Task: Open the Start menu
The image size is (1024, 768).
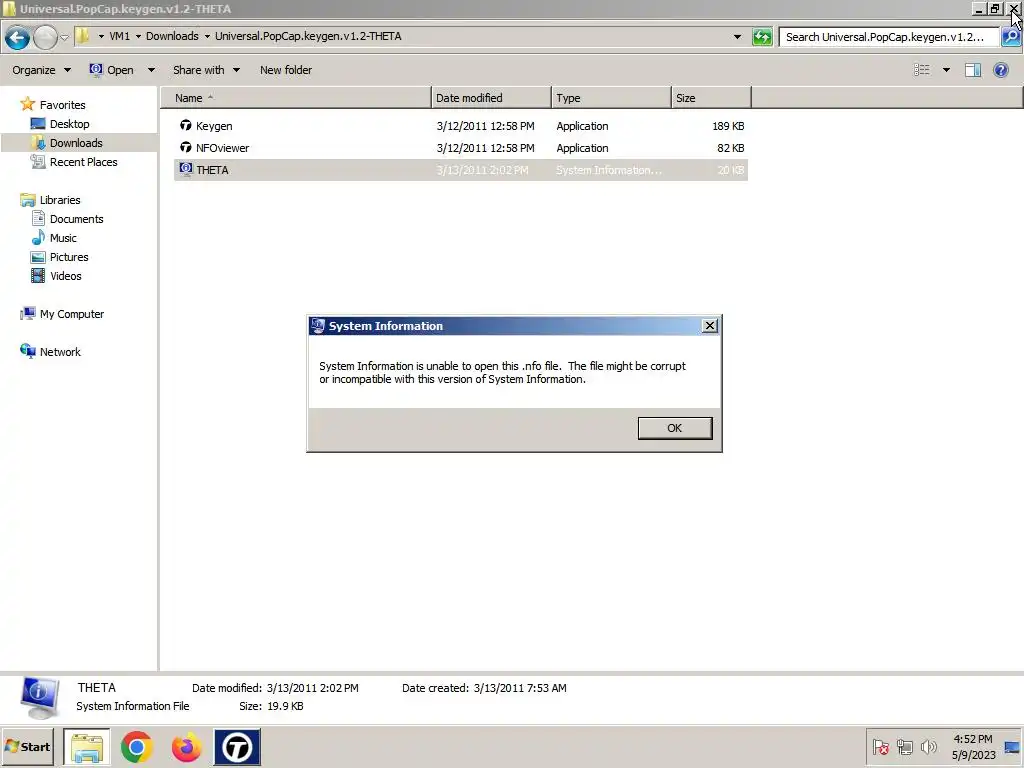Action: [27, 746]
